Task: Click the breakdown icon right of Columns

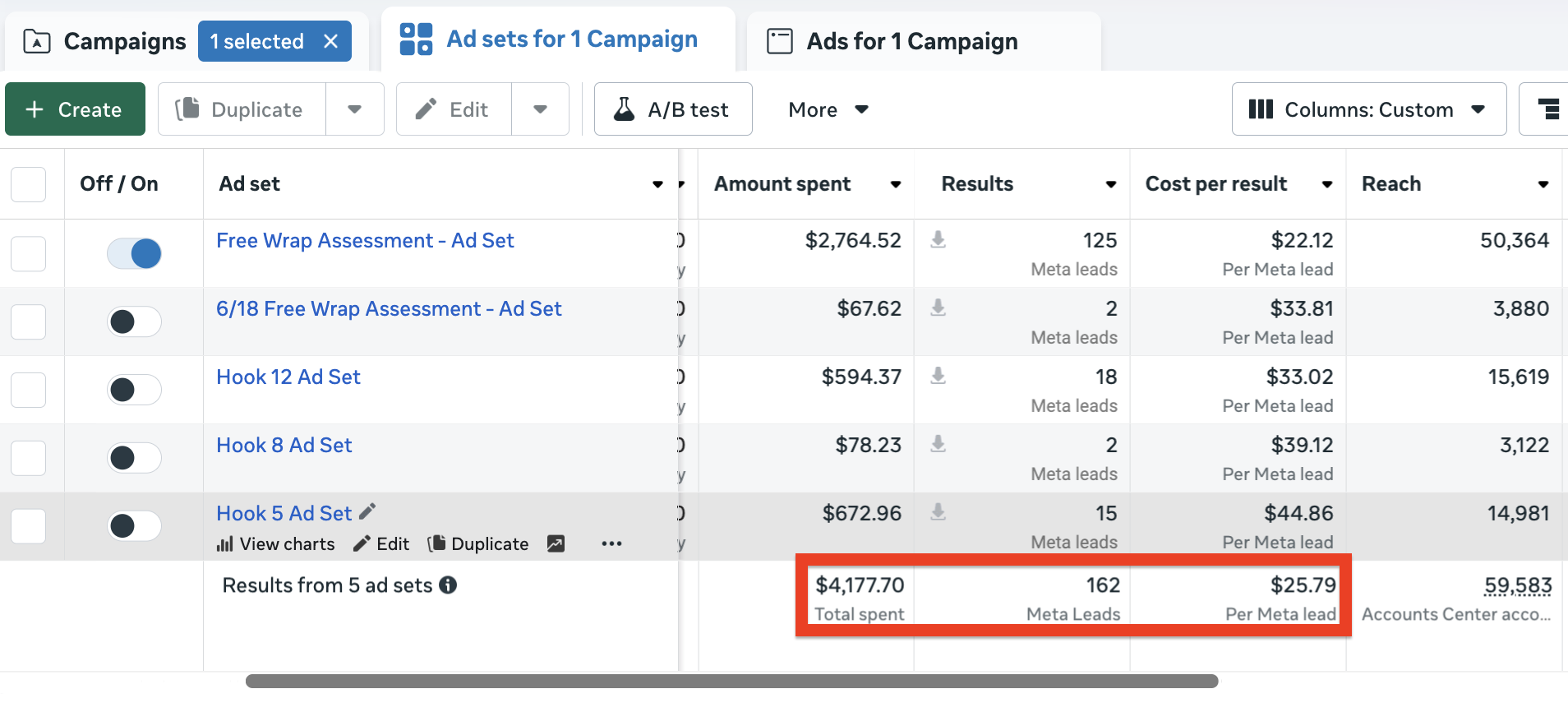Action: (x=1547, y=109)
